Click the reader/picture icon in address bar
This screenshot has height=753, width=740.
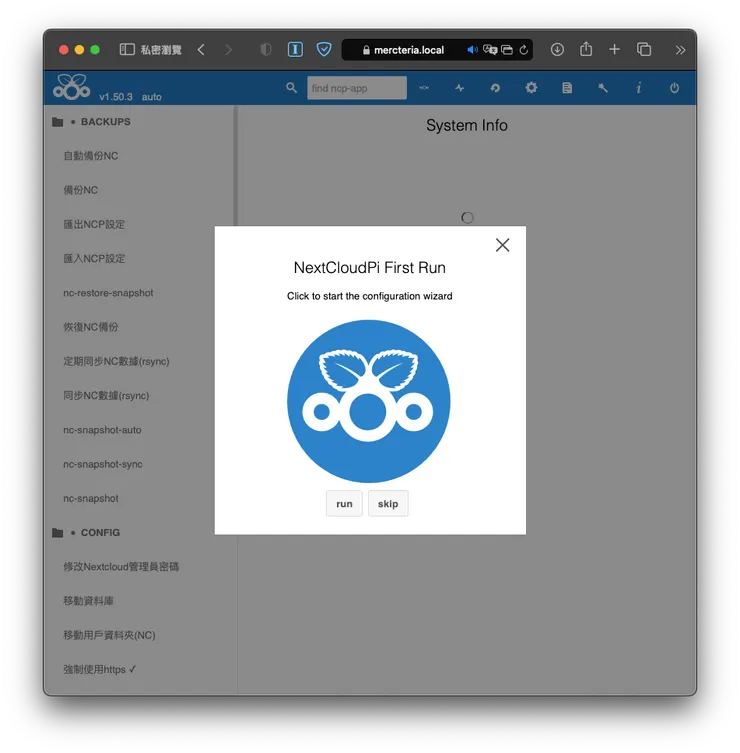click(507, 50)
